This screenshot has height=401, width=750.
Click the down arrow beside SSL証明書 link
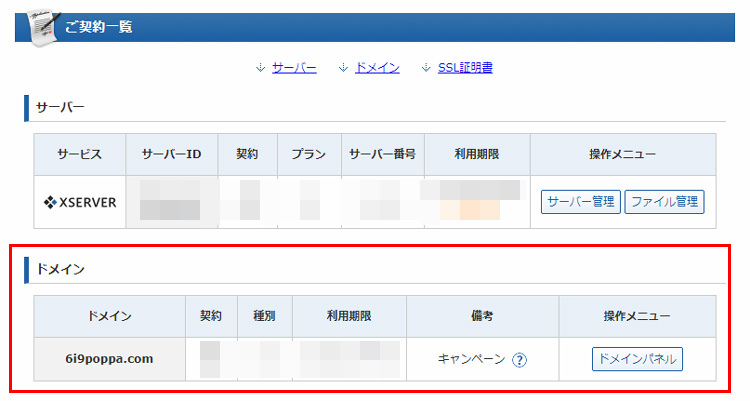[426, 68]
